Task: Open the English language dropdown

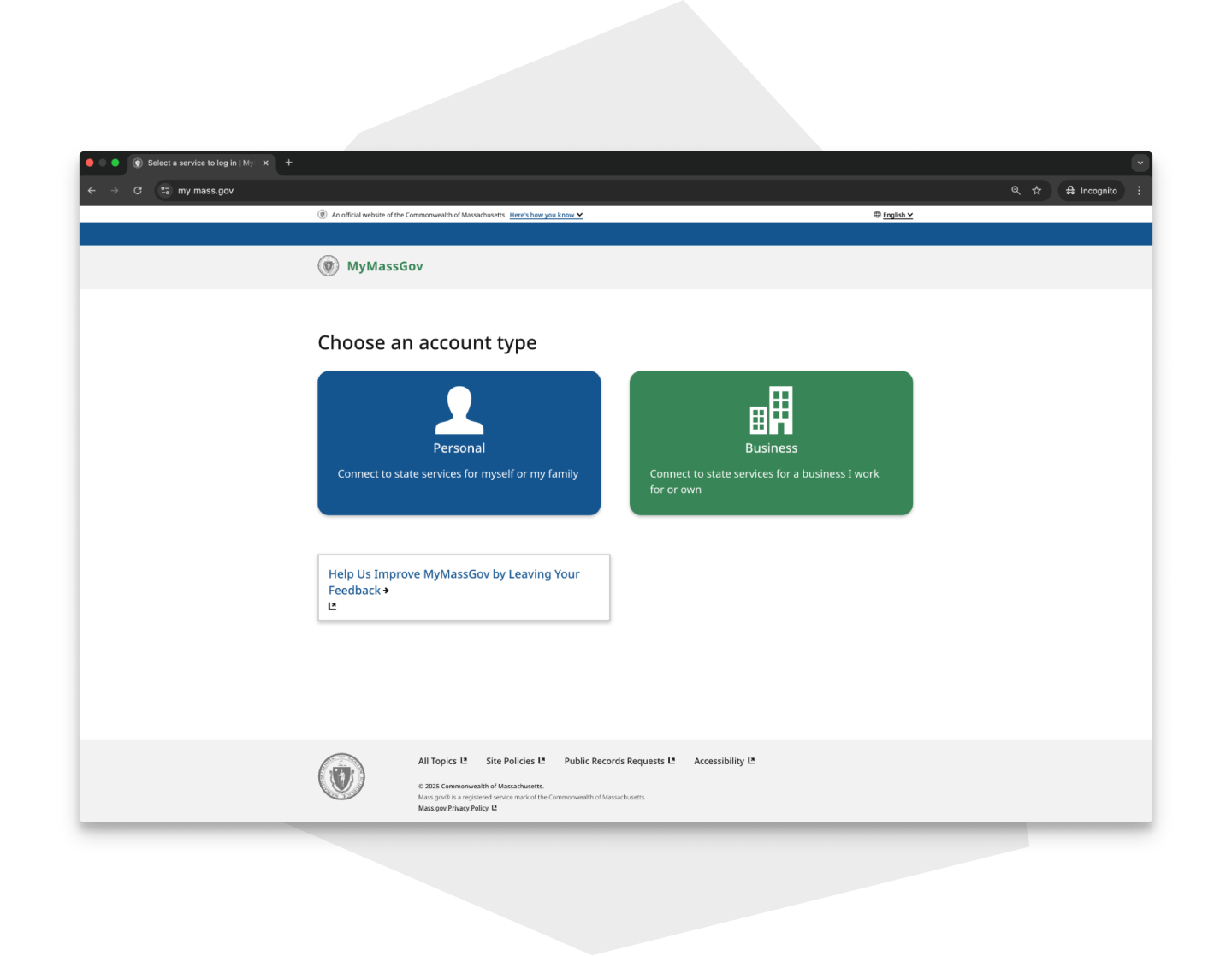Action: click(897, 215)
